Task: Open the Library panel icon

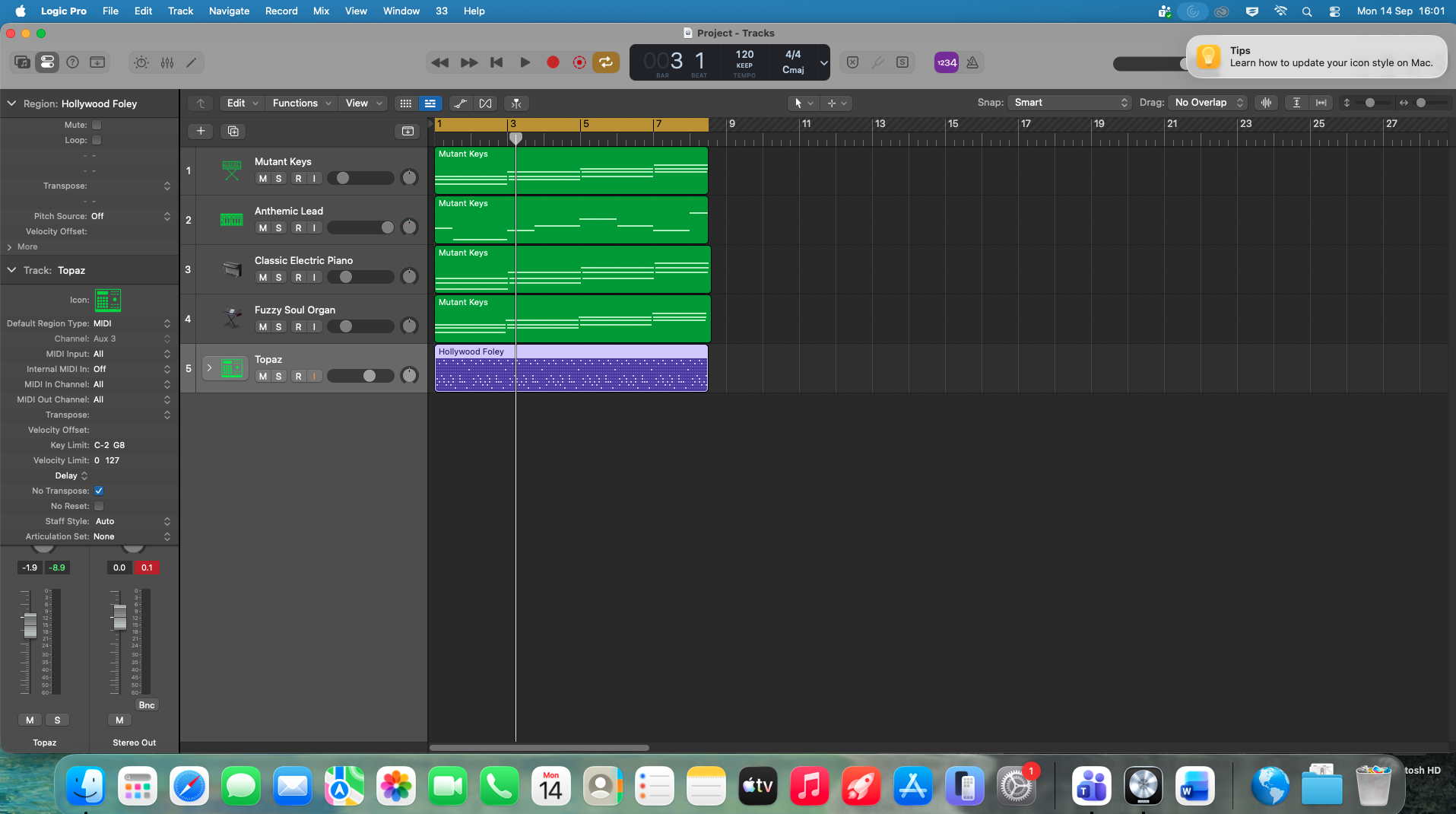Action: tap(22, 62)
